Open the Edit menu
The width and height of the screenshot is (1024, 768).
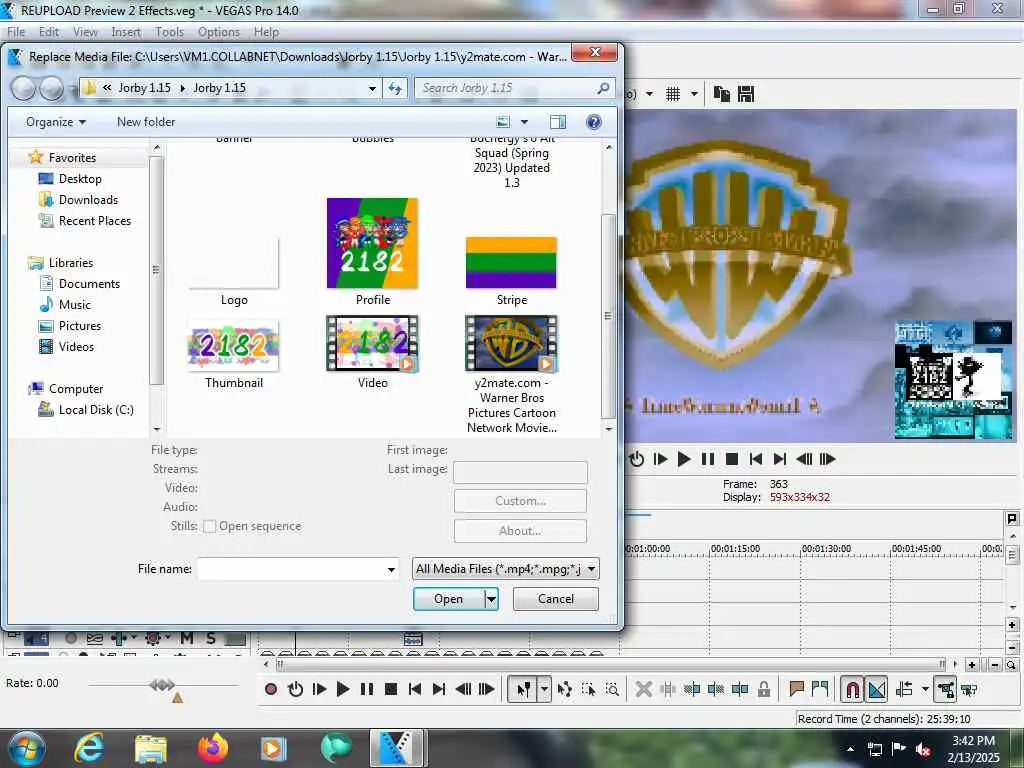[x=49, y=32]
